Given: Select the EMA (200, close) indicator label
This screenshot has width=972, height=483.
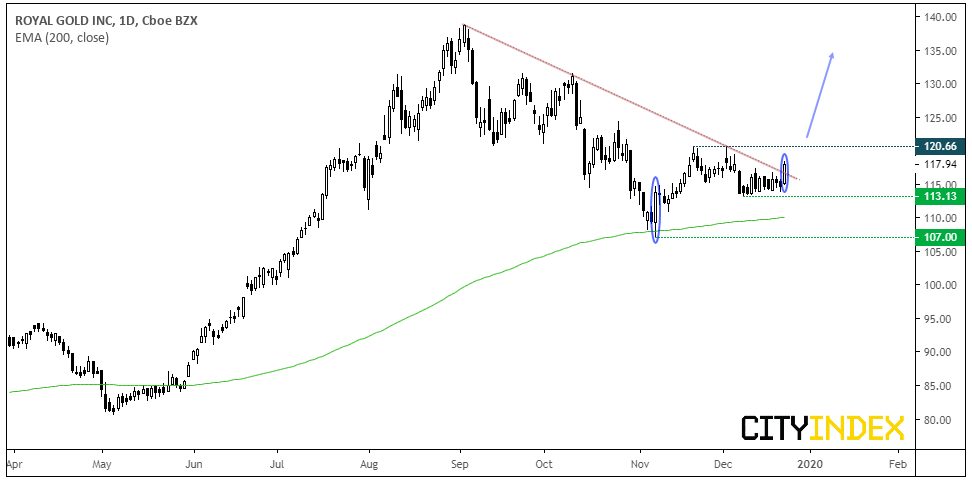Looking at the screenshot, I should click(x=60, y=38).
